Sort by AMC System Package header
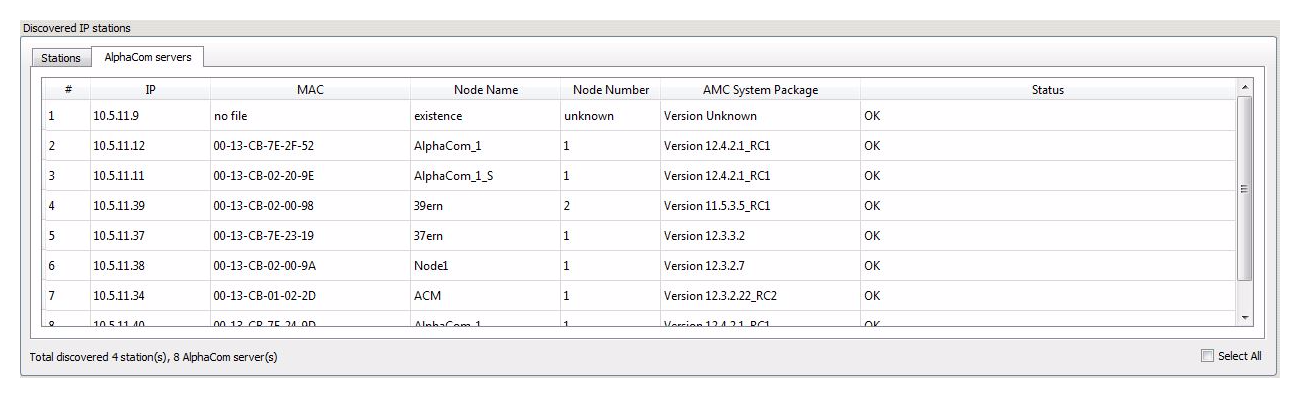 click(761, 90)
